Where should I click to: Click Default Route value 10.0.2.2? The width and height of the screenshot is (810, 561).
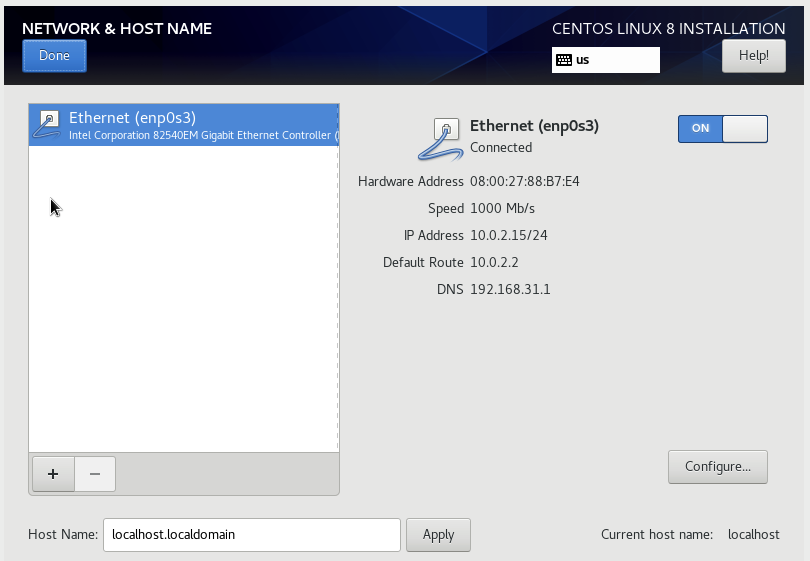[x=494, y=262]
